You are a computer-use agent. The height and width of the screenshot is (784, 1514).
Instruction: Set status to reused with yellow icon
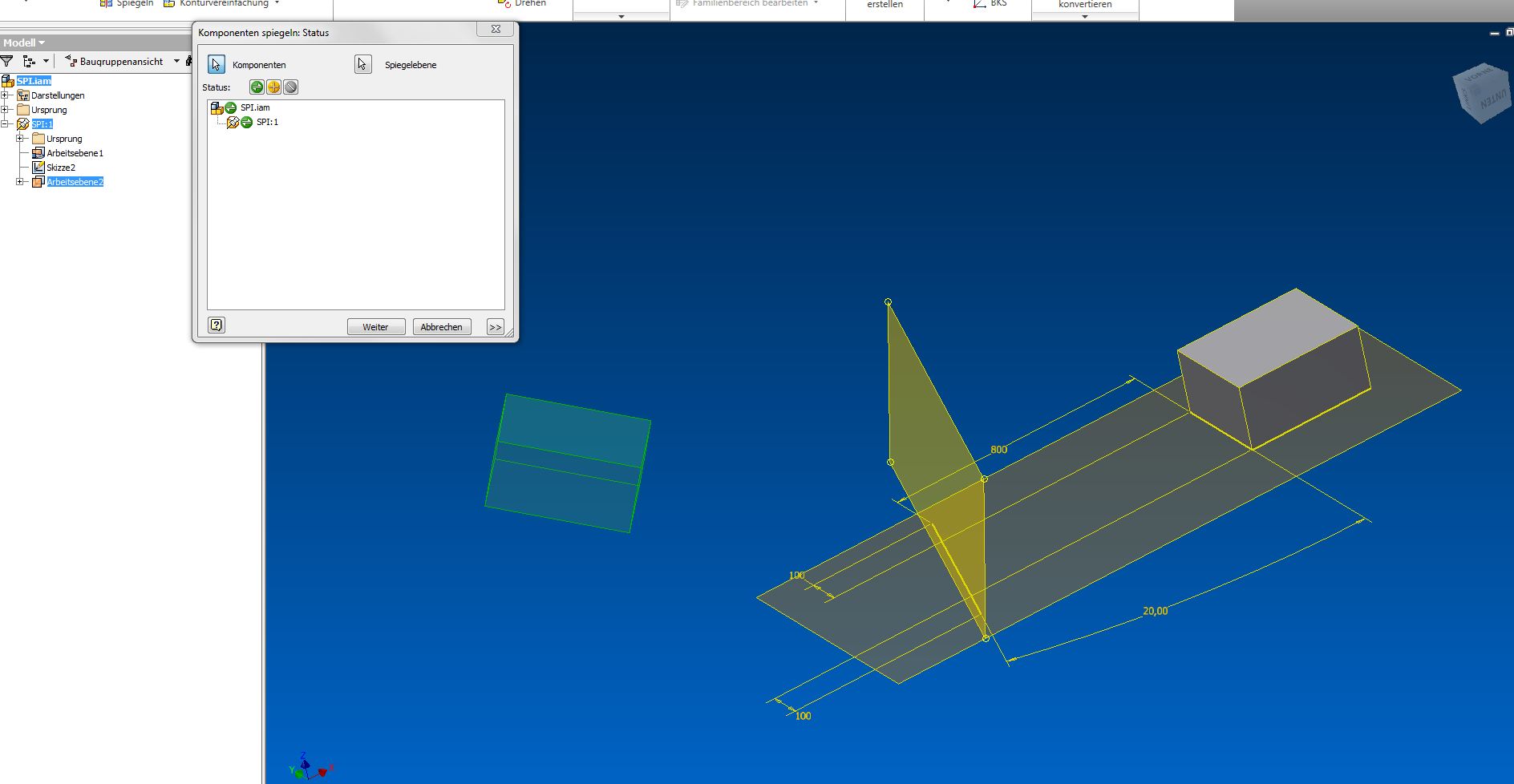[273, 87]
